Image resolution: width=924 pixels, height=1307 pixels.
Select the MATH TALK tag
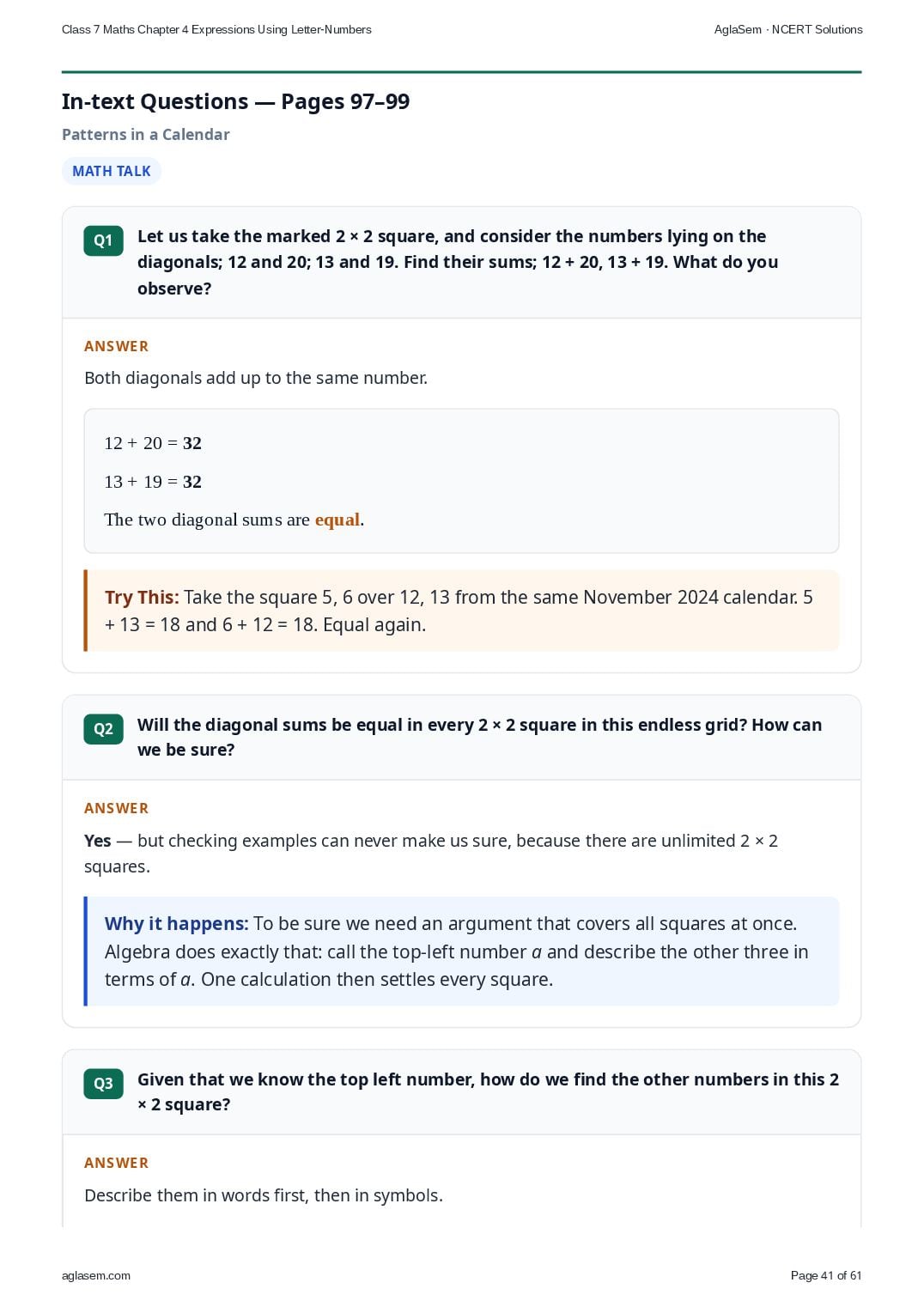tap(112, 171)
